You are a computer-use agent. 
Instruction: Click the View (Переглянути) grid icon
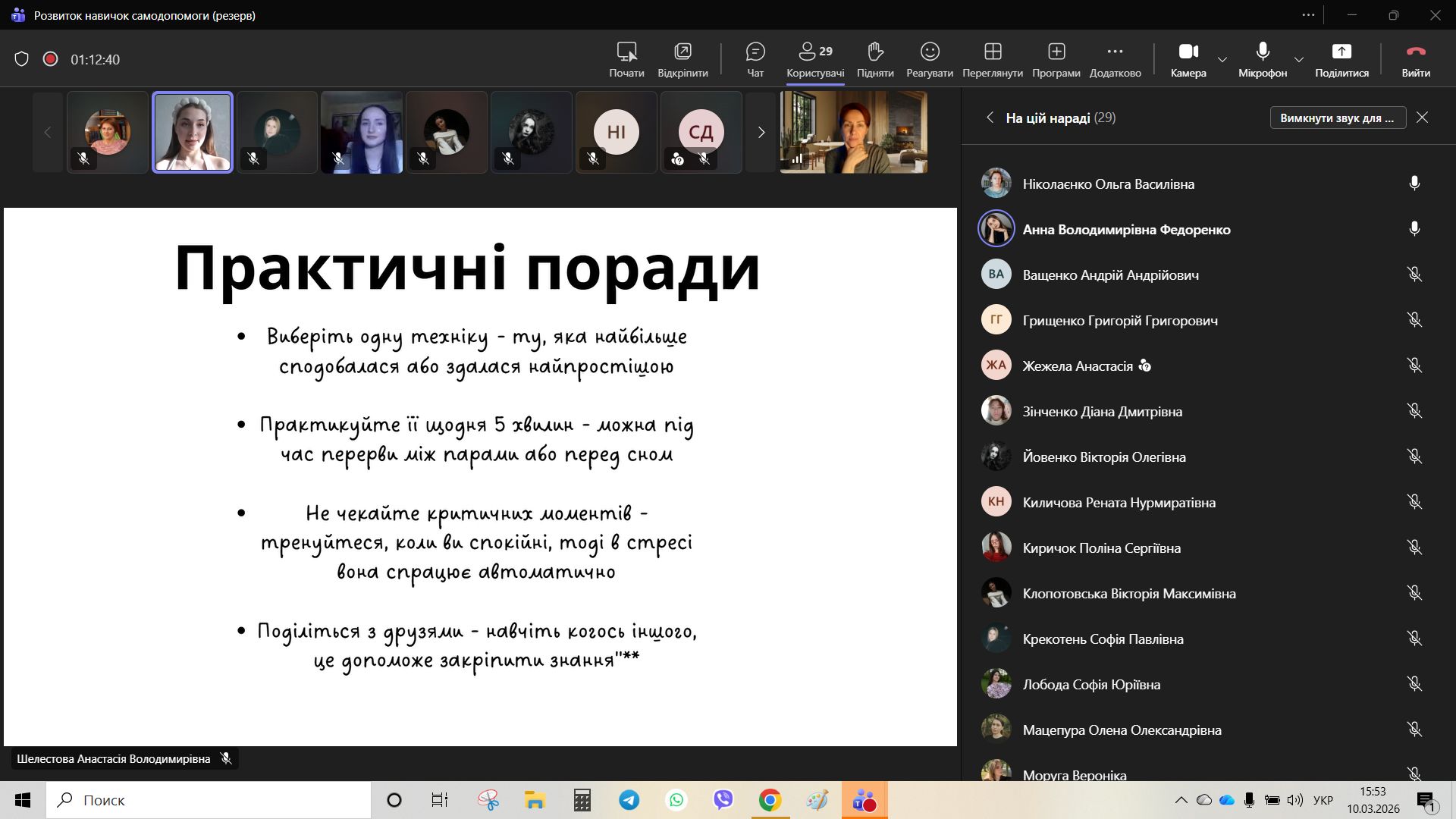tap(993, 52)
